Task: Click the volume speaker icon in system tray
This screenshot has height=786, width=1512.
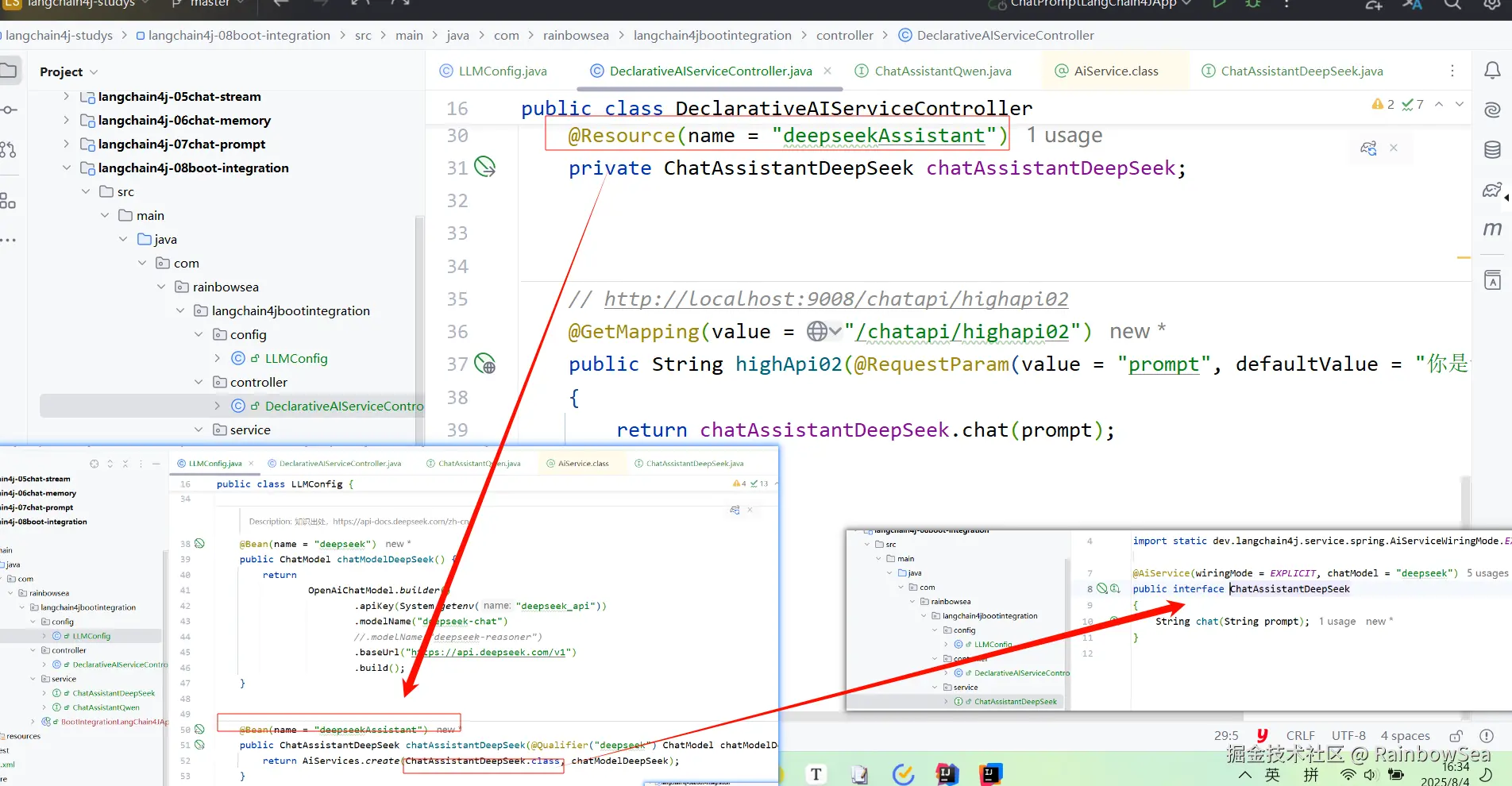Action: click(x=1371, y=775)
